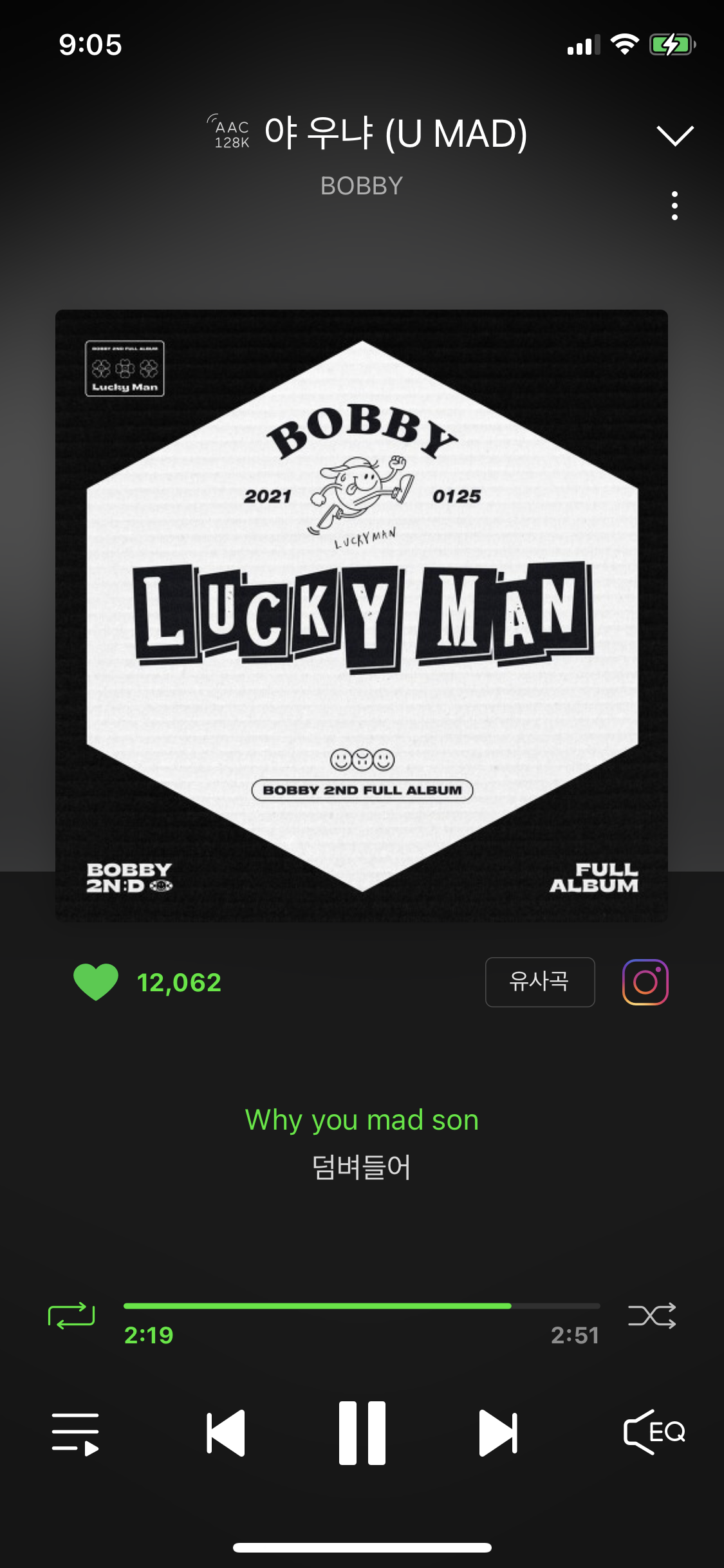Share song via Instagram icon
724x1568 pixels.
point(645,982)
